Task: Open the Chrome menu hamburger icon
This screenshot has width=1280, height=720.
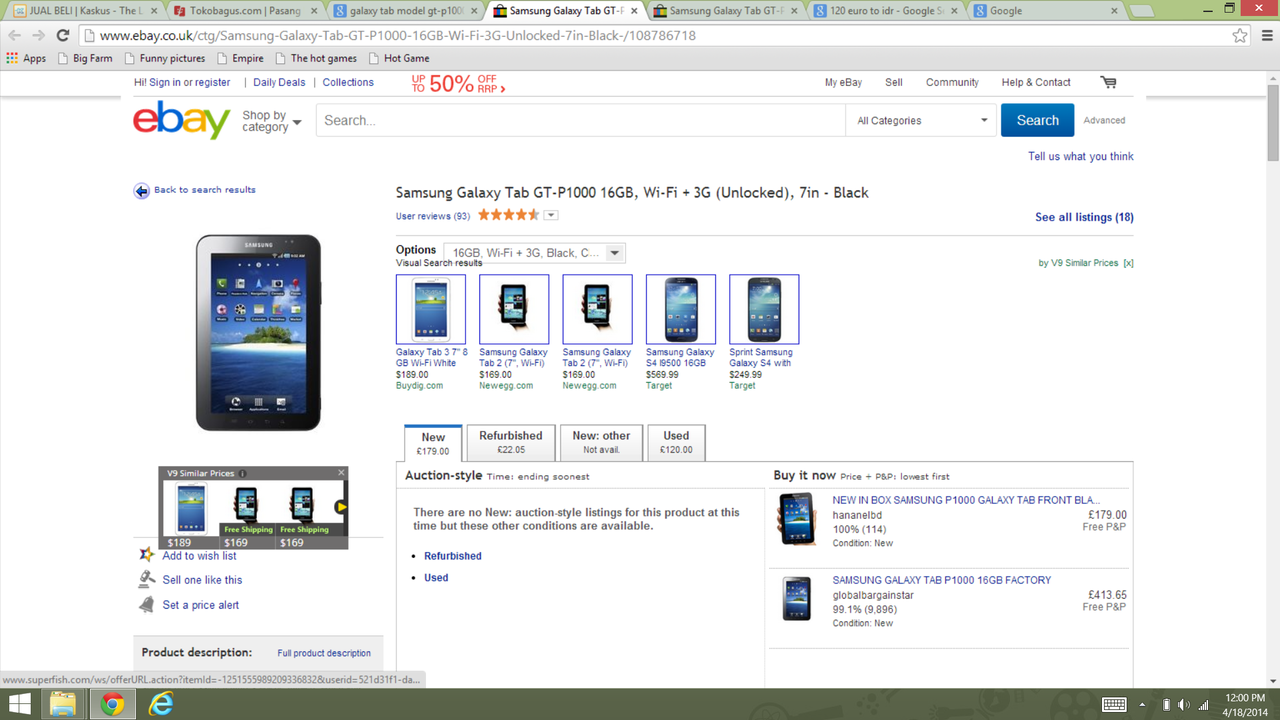Action: 1265,35
